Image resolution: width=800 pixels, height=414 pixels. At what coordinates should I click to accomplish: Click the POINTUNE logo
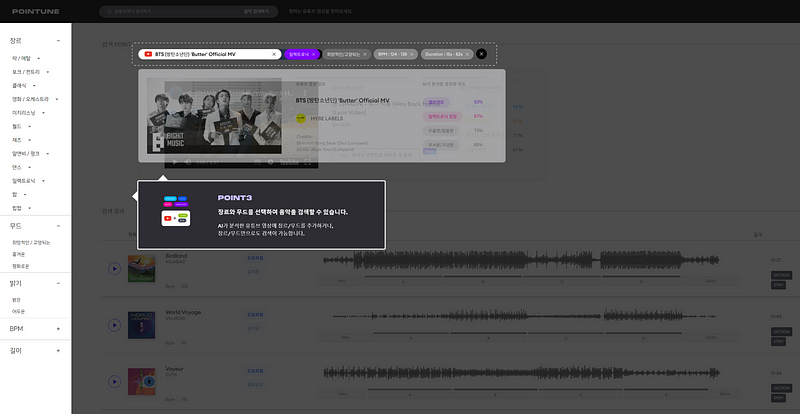(x=36, y=11)
